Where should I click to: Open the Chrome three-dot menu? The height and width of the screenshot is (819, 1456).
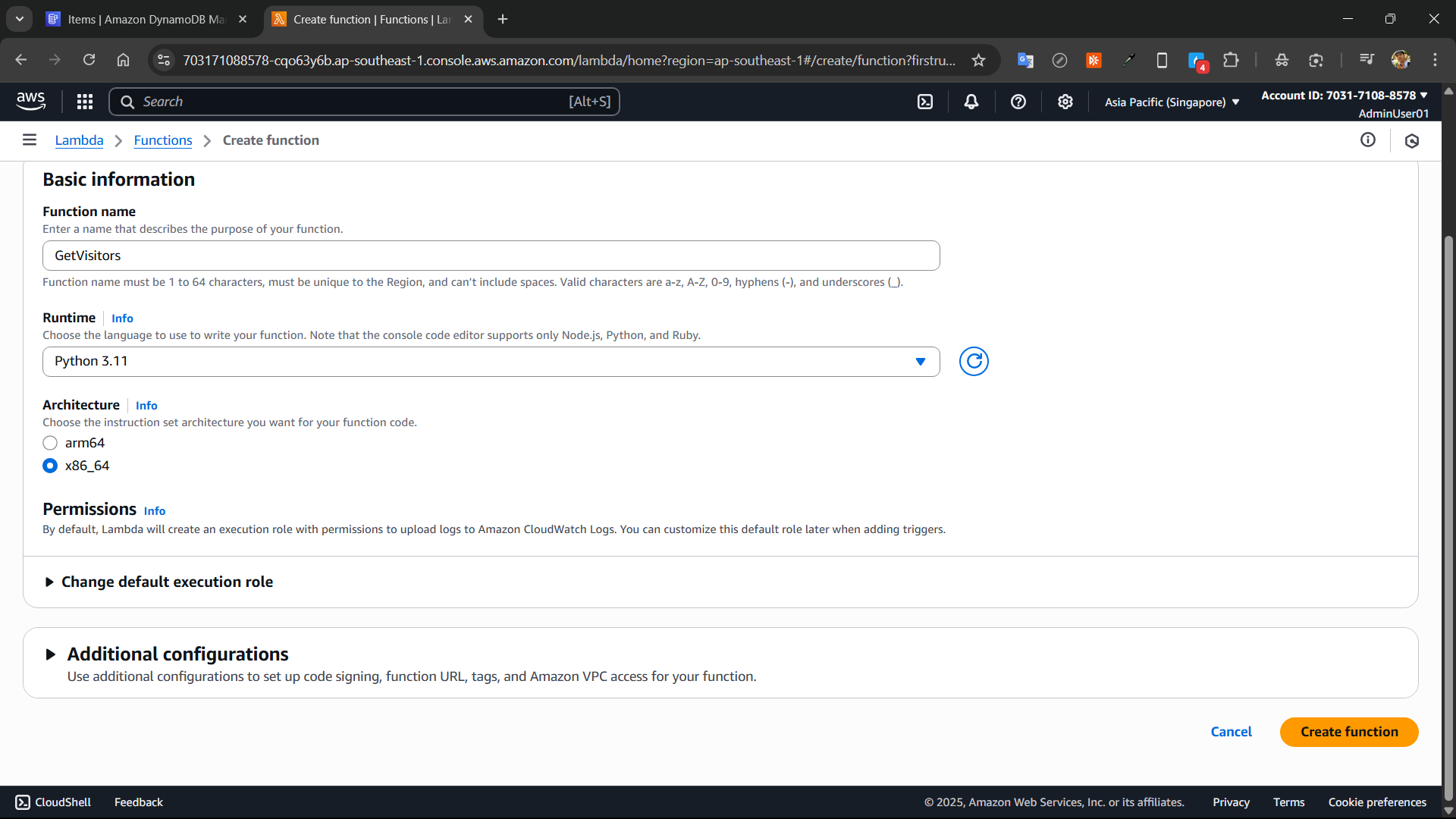(x=1435, y=60)
